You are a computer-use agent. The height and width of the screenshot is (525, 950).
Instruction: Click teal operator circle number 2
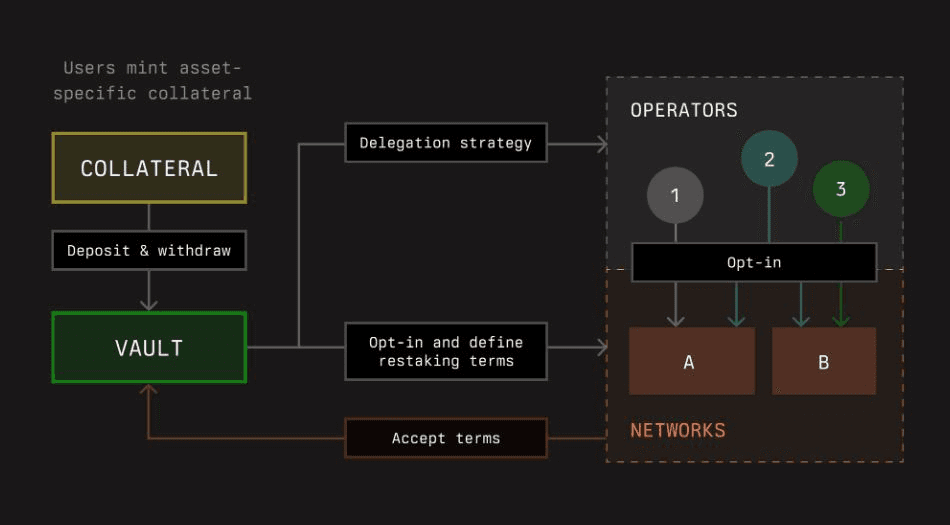(769, 159)
